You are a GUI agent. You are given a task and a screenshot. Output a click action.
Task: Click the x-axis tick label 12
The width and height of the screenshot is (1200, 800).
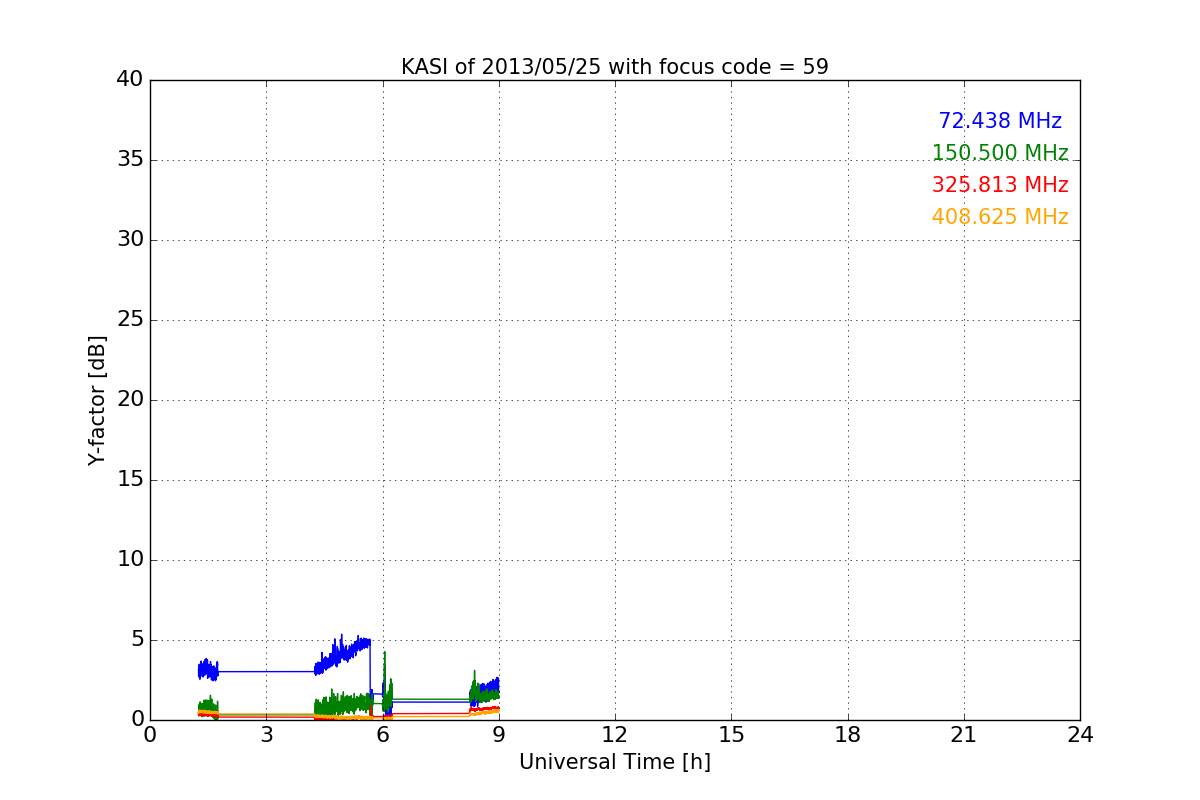tap(615, 735)
